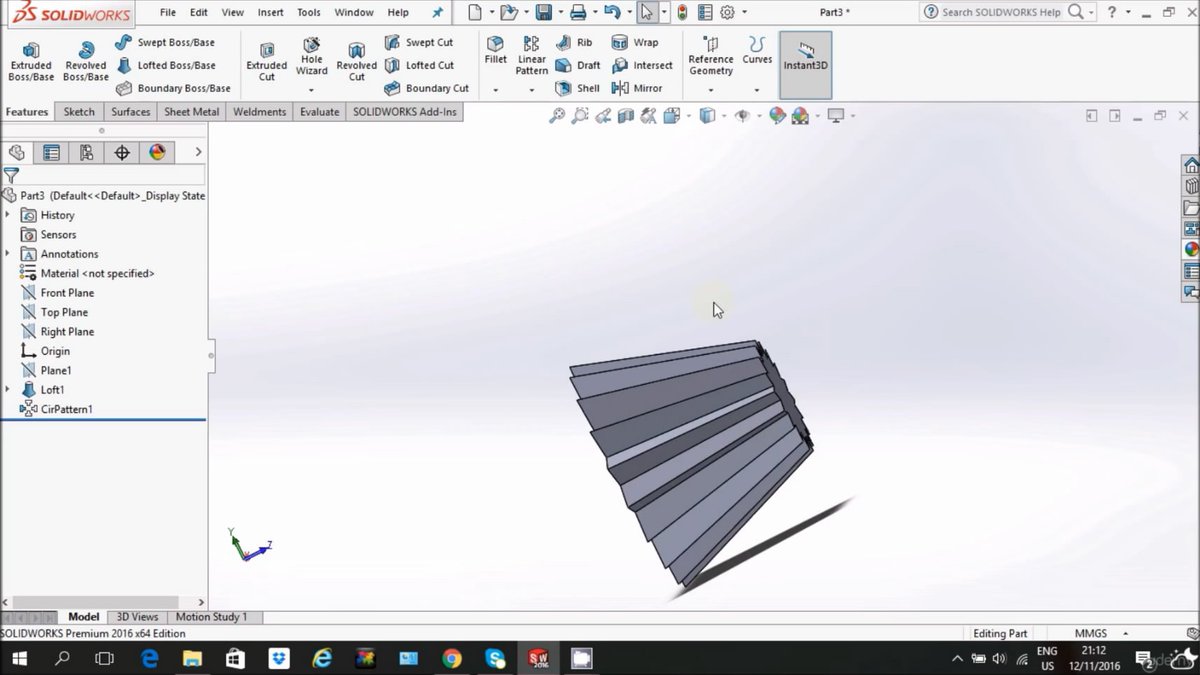Switch to the Sheet Metal tab
The height and width of the screenshot is (675, 1200).
[191, 111]
